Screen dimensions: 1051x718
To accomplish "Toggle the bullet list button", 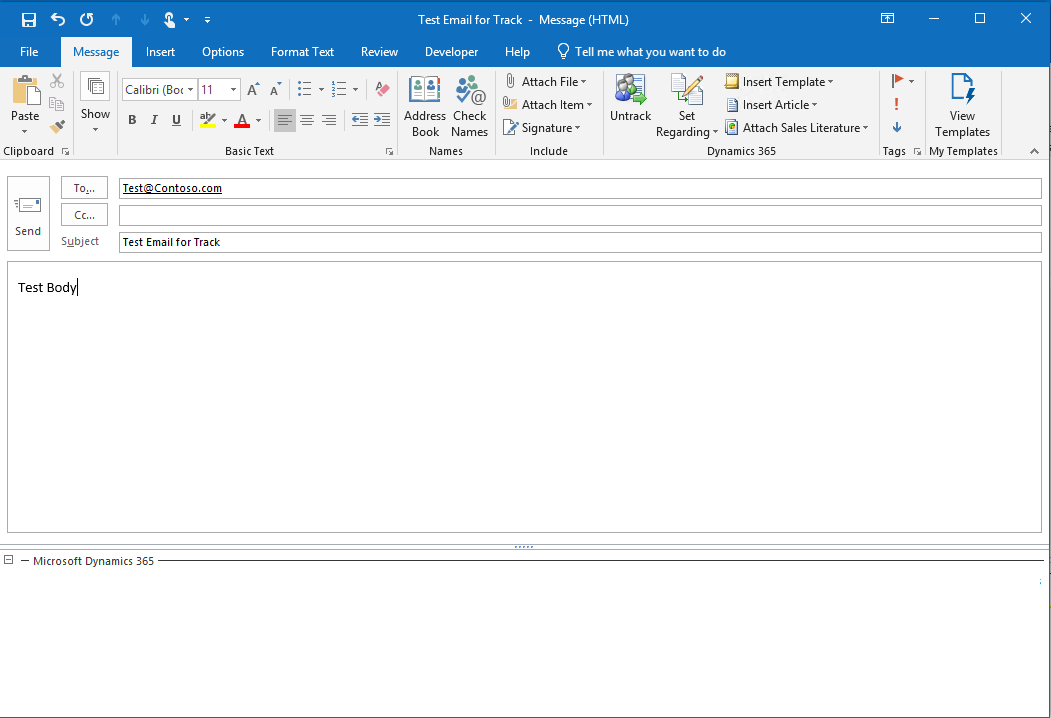I will coord(304,89).
